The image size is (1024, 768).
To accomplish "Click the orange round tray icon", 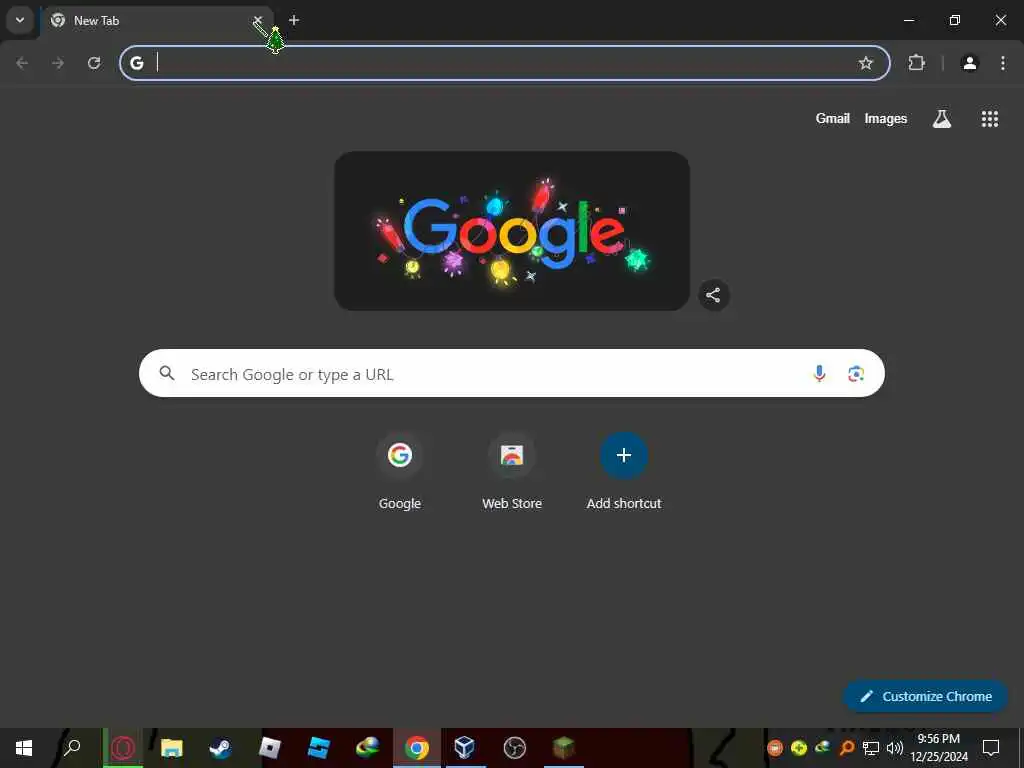I will (x=775, y=748).
